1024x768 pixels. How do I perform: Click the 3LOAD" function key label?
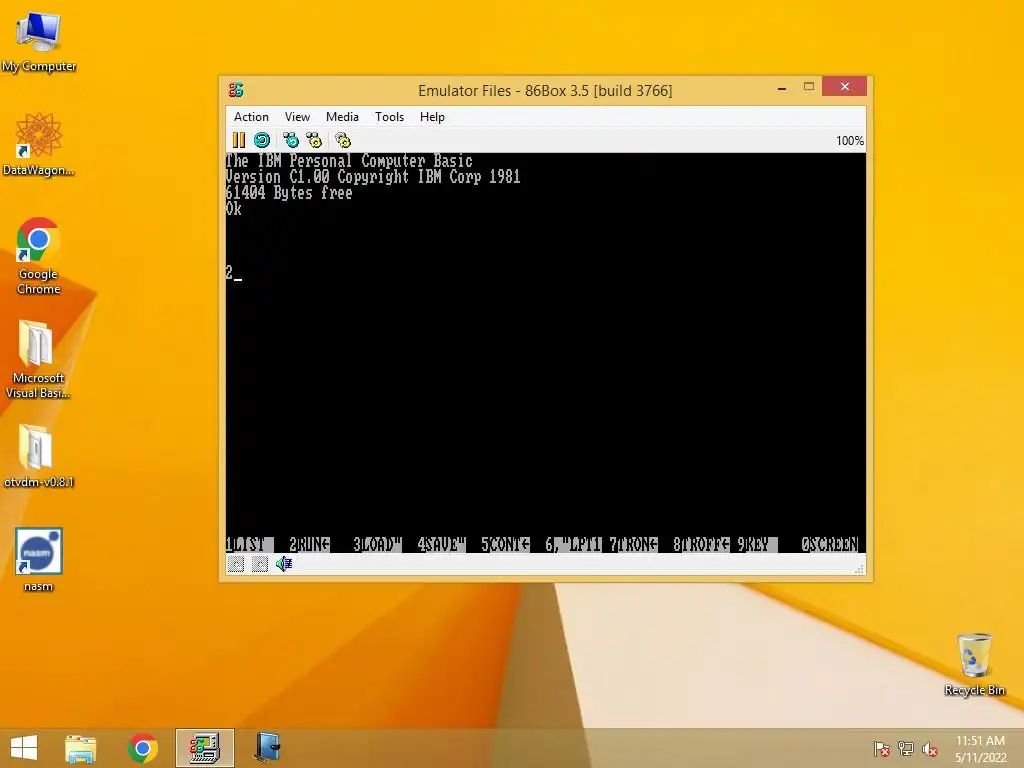click(377, 545)
